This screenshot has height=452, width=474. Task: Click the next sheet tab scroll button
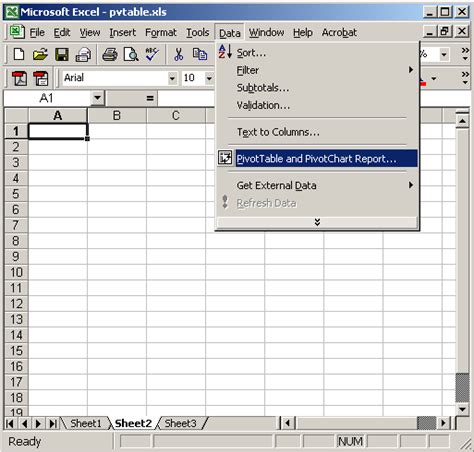coord(38,423)
